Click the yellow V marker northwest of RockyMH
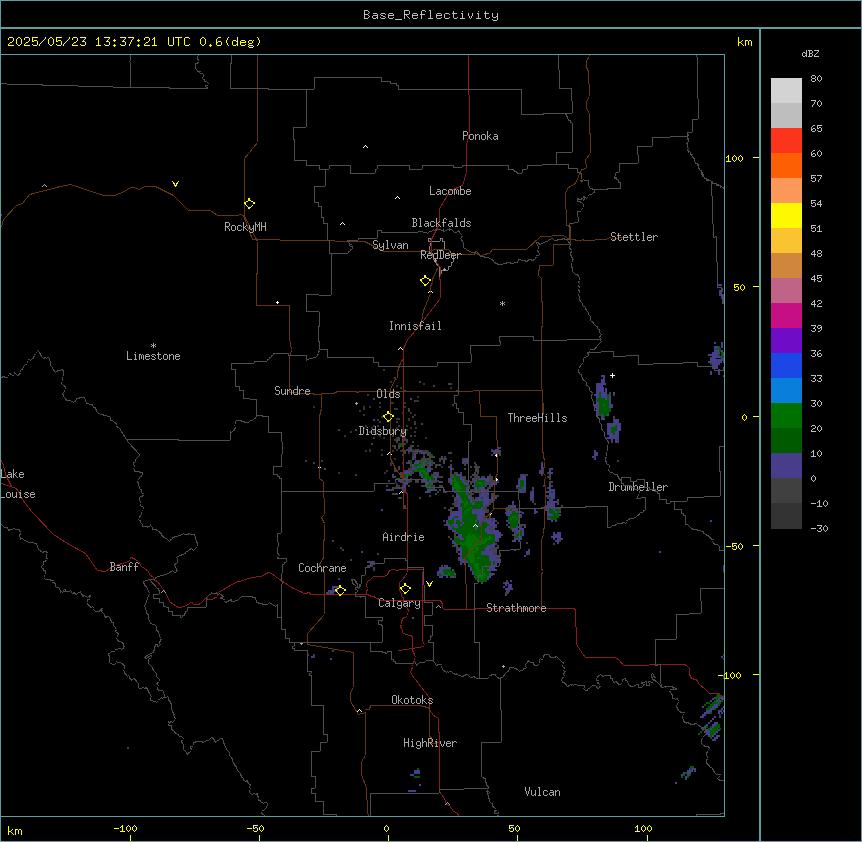This screenshot has height=842, width=862. (x=175, y=184)
